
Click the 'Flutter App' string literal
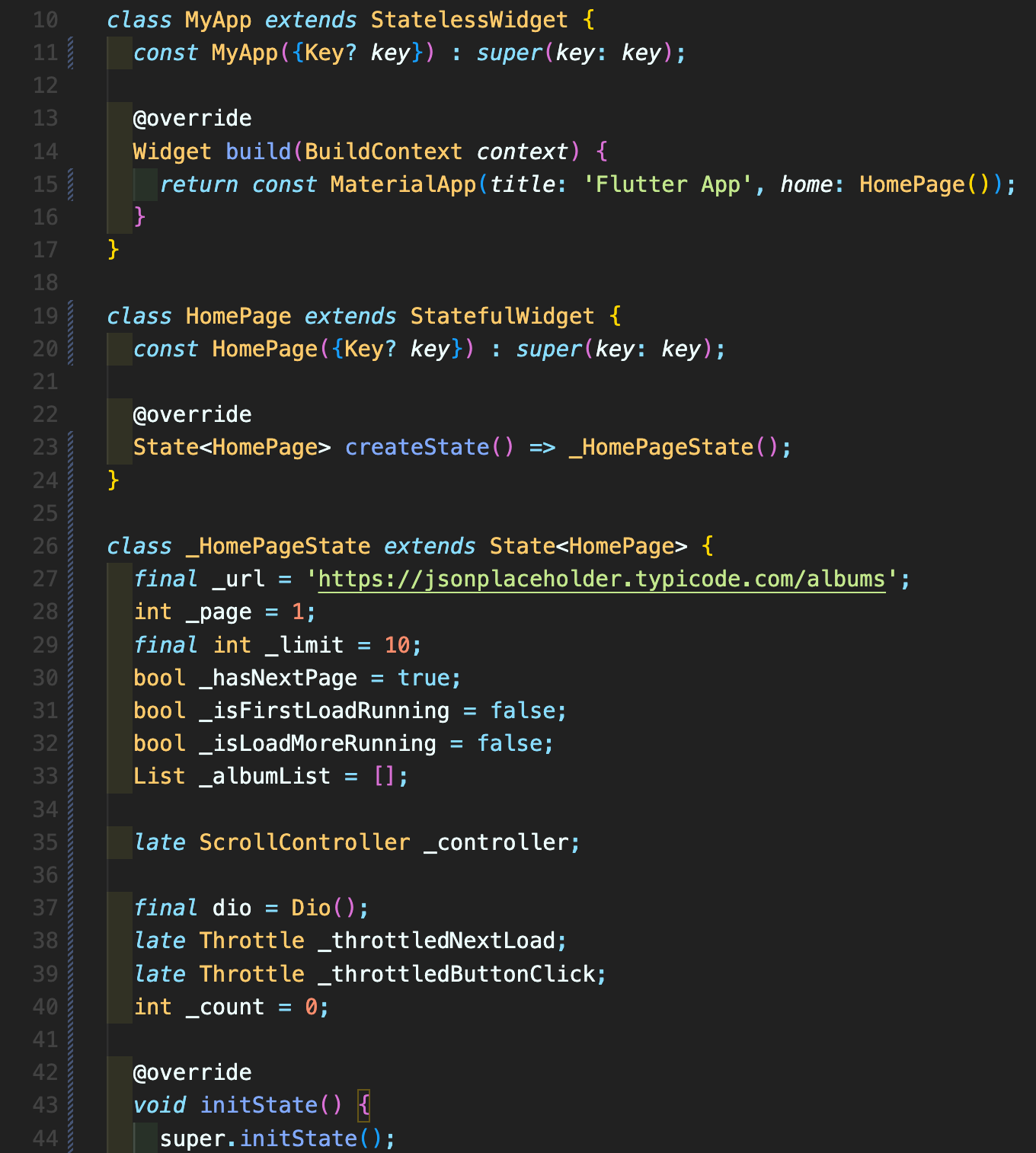point(667,184)
